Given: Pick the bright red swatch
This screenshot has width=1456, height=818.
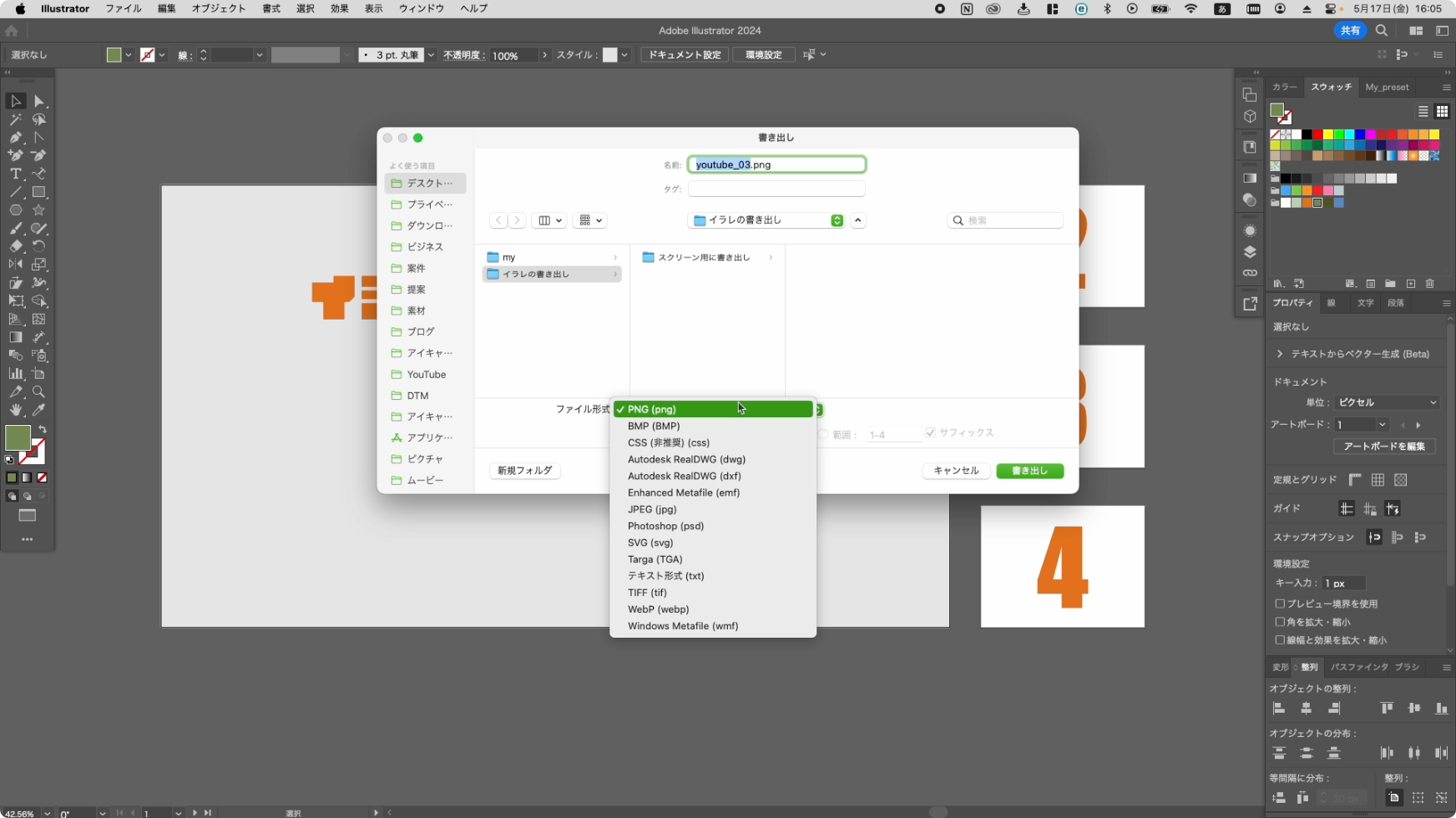Looking at the screenshot, I should pyautogui.click(x=1317, y=134).
